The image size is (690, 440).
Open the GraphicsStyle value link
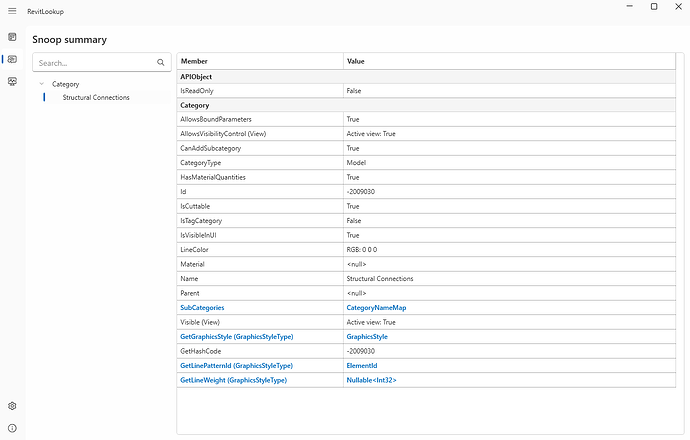[367, 337]
